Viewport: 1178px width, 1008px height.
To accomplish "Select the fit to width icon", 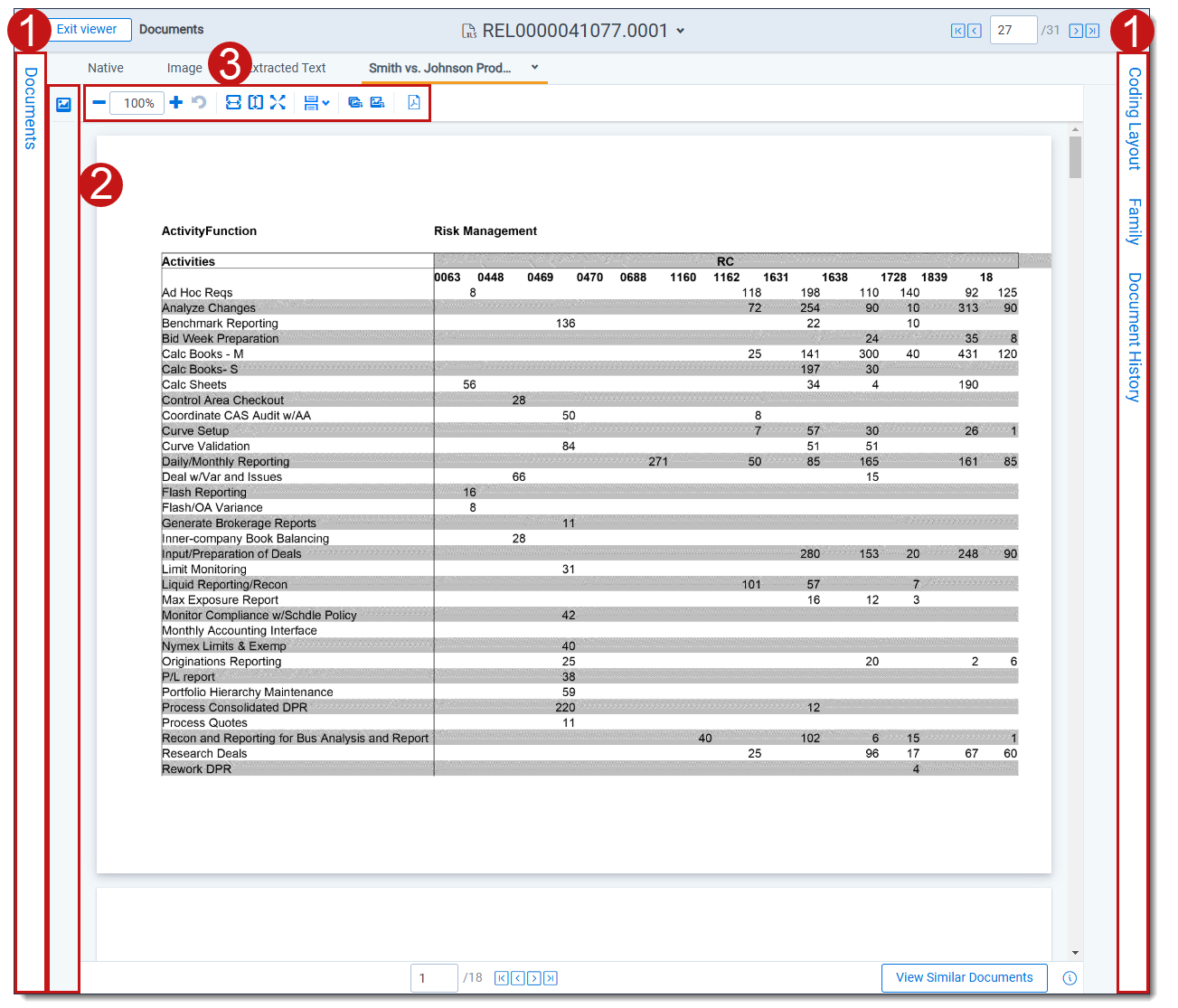I will click(x=233, y=103).
